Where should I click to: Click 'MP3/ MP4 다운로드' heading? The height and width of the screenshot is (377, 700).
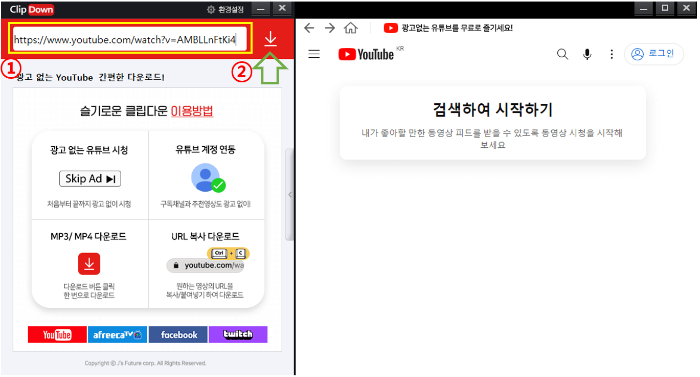pos(88,237)
